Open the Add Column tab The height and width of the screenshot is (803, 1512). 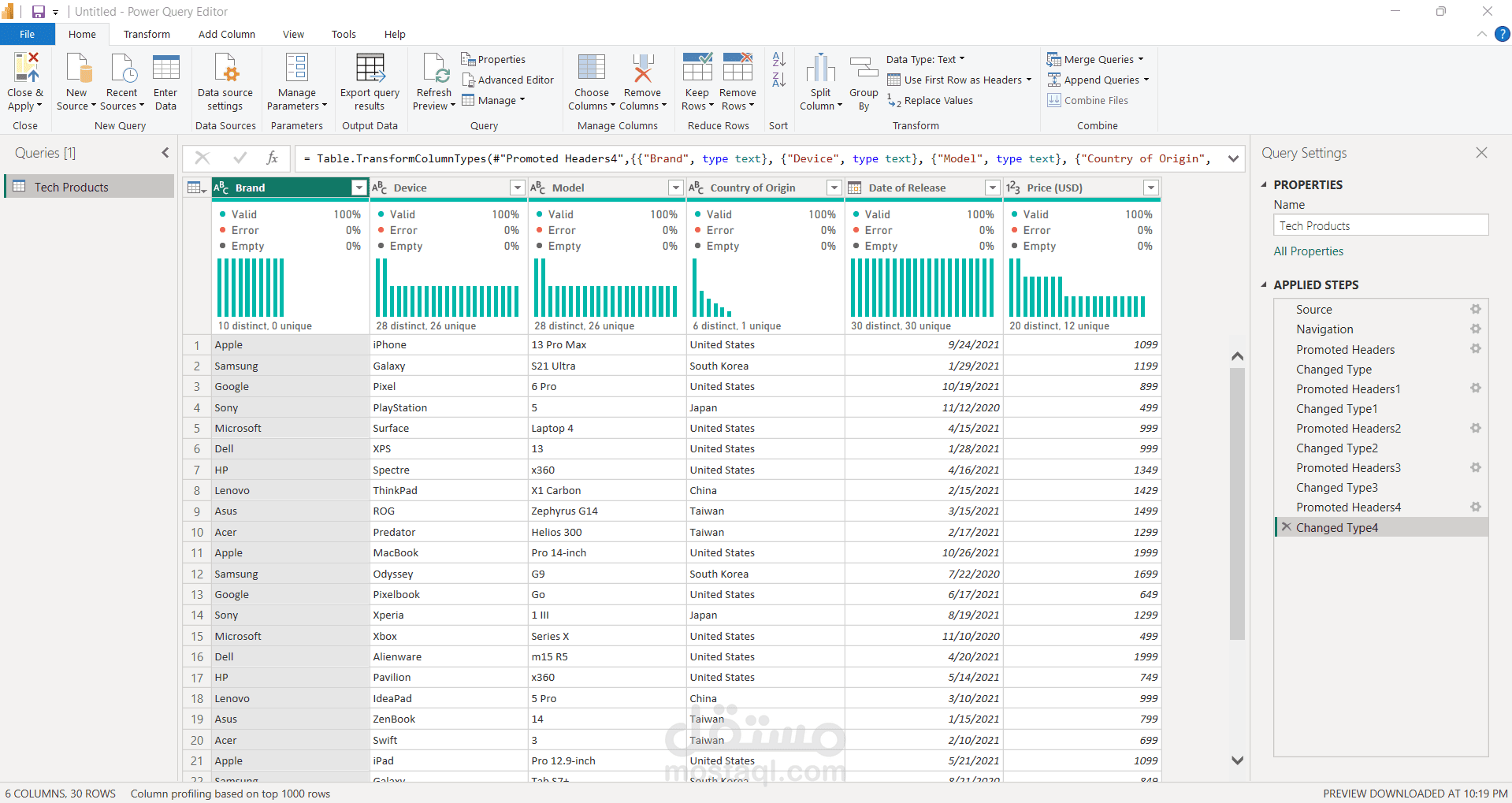[226, 34]
